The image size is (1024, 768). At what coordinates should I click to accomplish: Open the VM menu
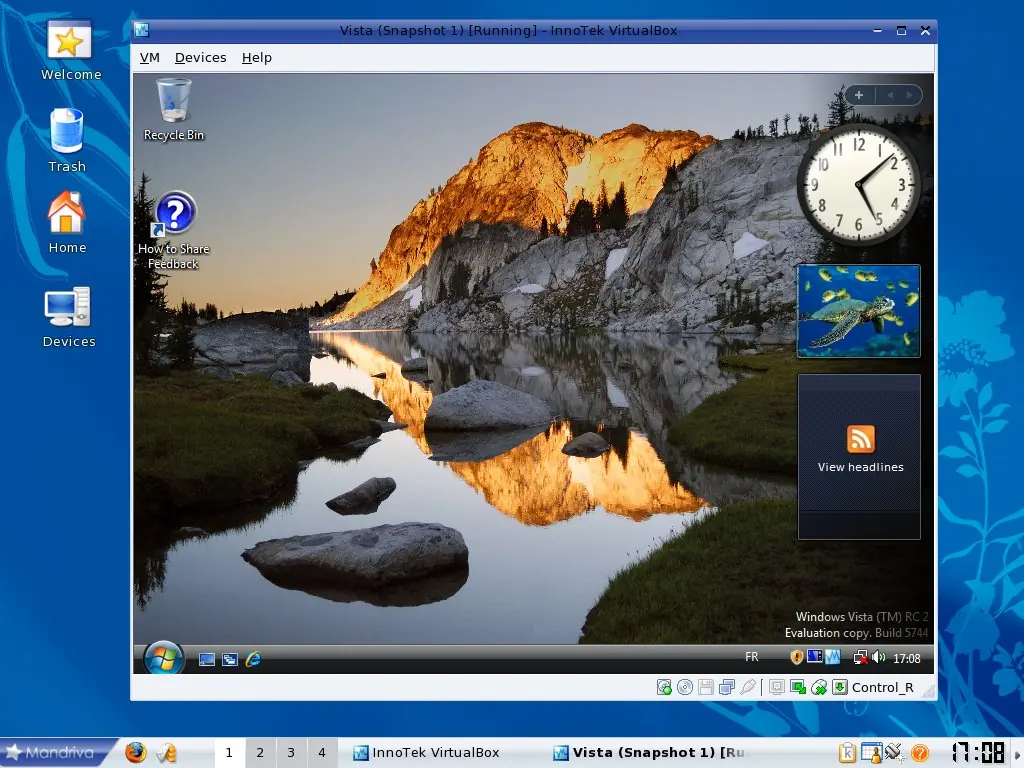point(149,57)
